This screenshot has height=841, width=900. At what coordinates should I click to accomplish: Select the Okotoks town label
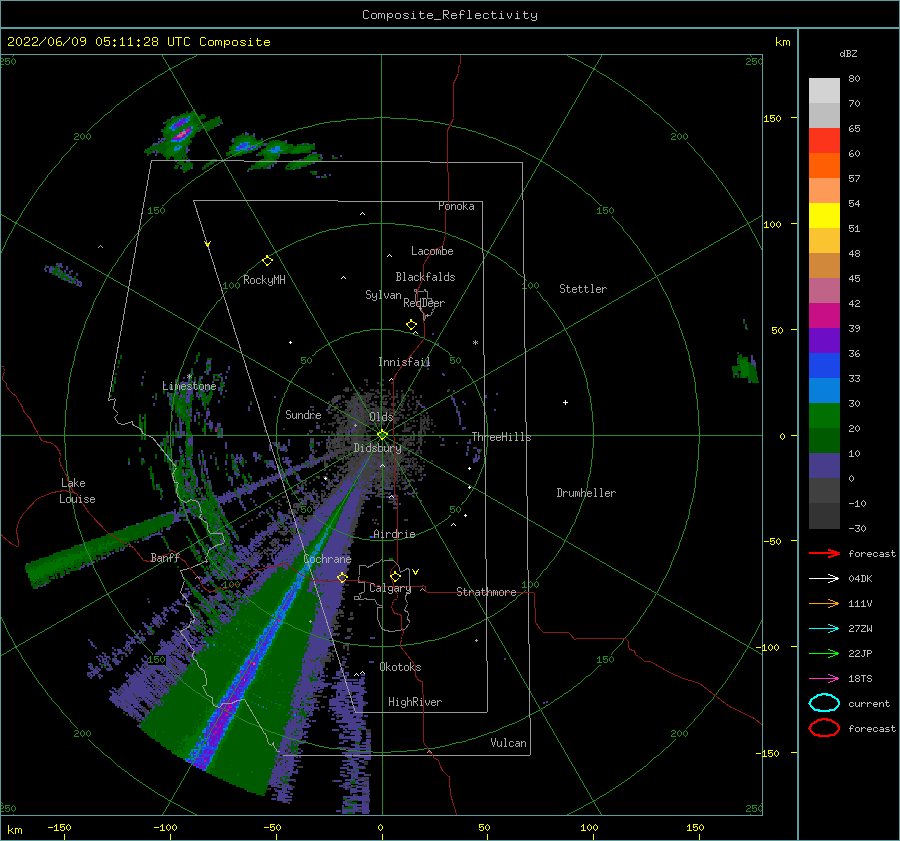tap(400, 667)
